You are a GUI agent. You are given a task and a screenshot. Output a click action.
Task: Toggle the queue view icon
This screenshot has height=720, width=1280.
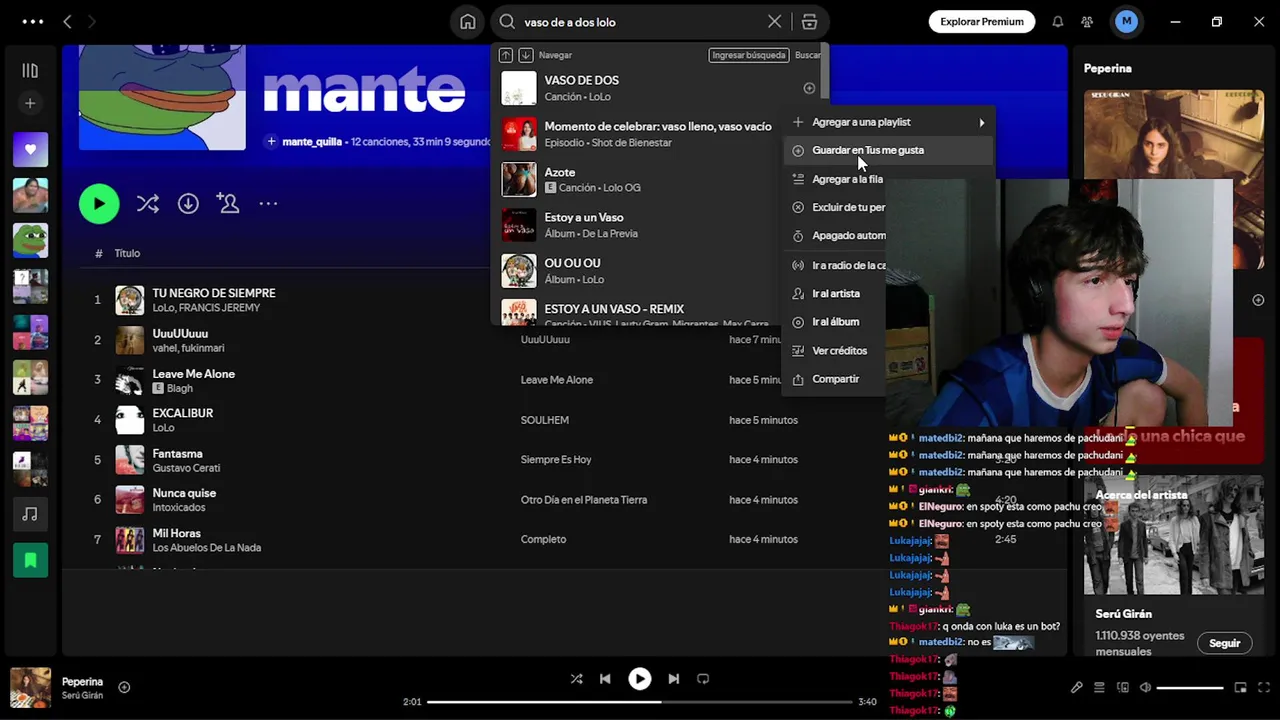point(1099,688)
